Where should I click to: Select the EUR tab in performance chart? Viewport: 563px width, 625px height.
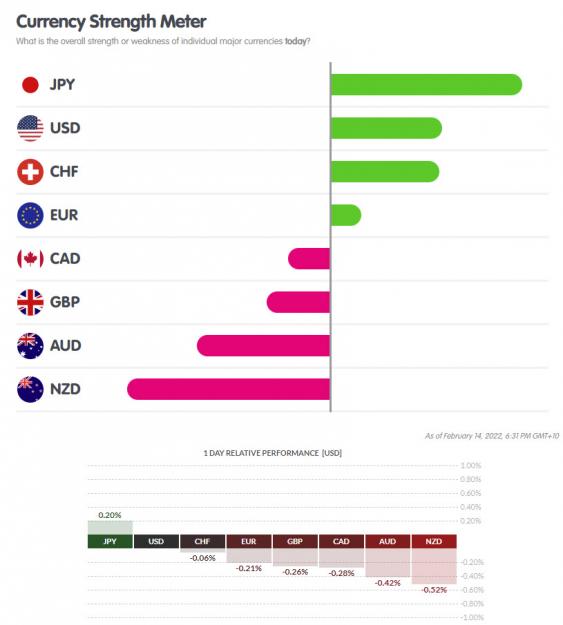(x=249, y=541)
